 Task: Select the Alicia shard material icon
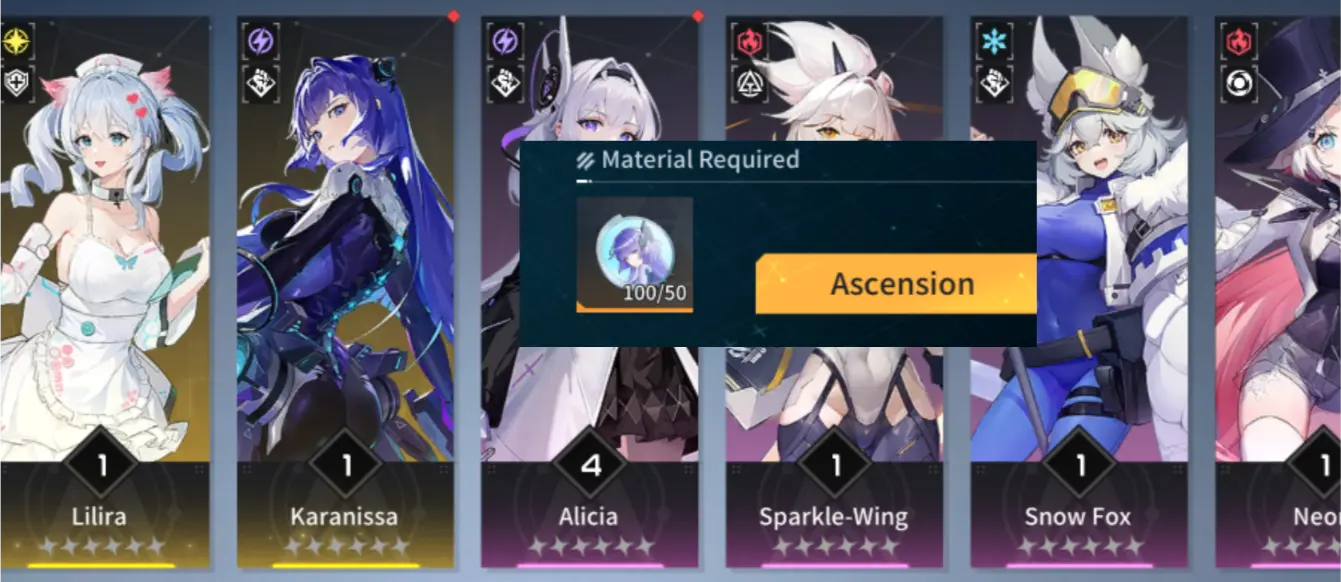click(635, 254)
